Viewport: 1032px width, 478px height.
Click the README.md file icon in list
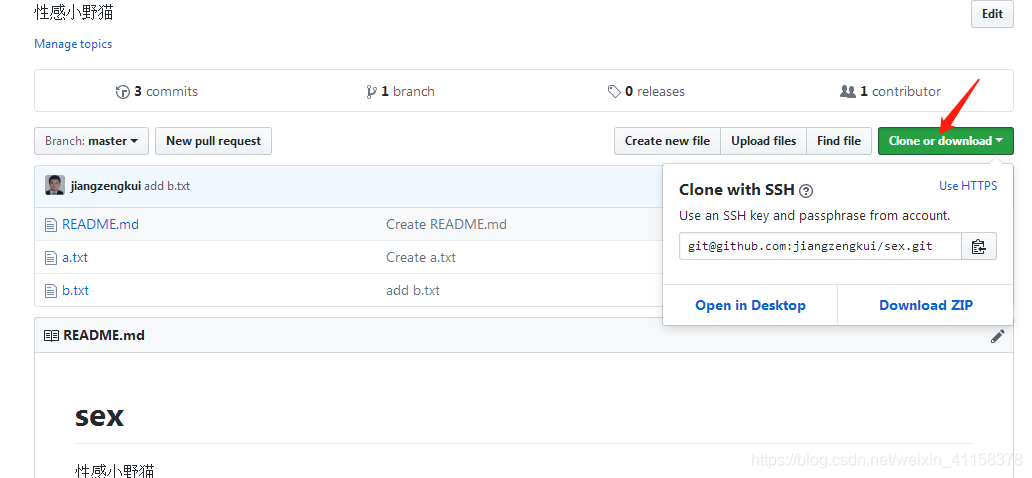(51, 225)
